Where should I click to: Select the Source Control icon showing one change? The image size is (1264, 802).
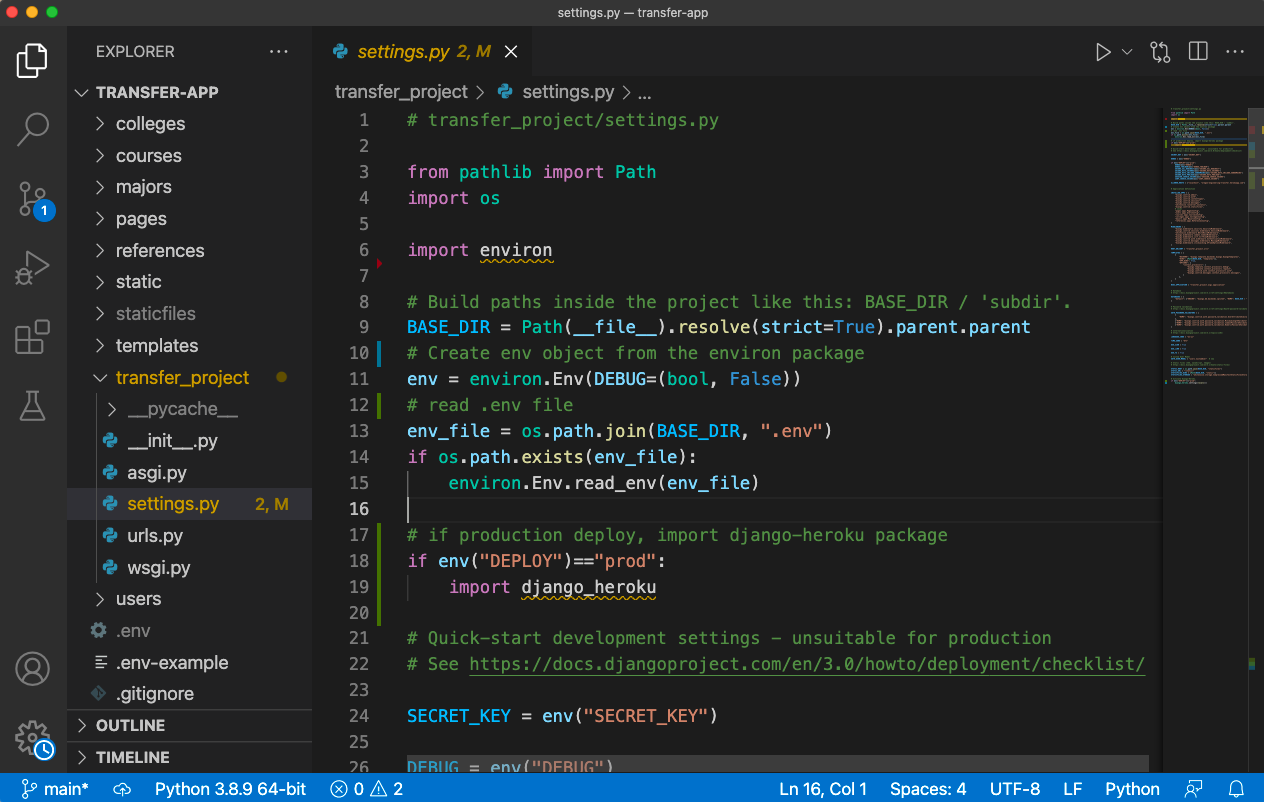click(x=32, y=199)
